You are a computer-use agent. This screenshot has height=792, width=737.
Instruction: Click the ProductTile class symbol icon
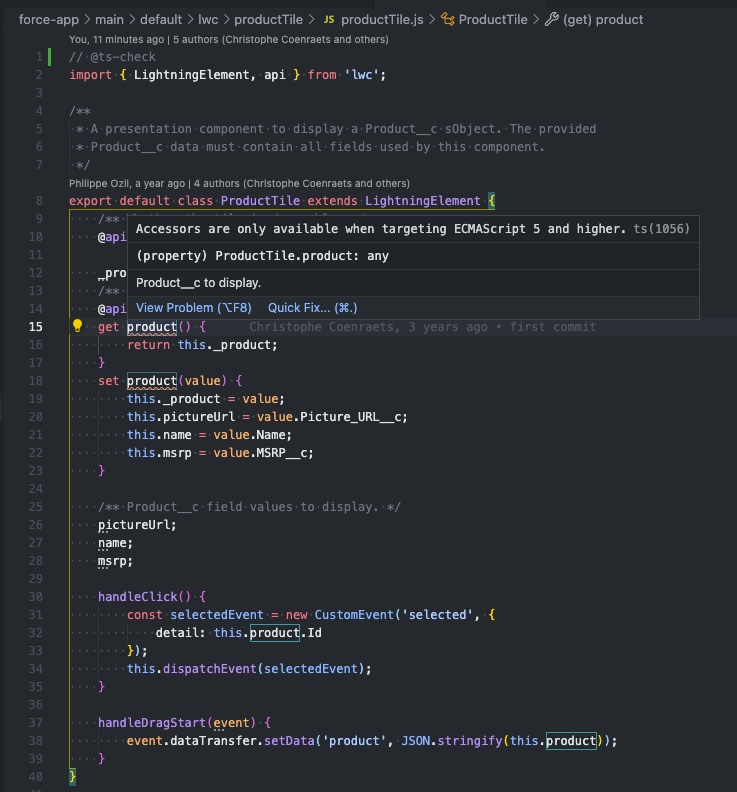pos(448,20)
